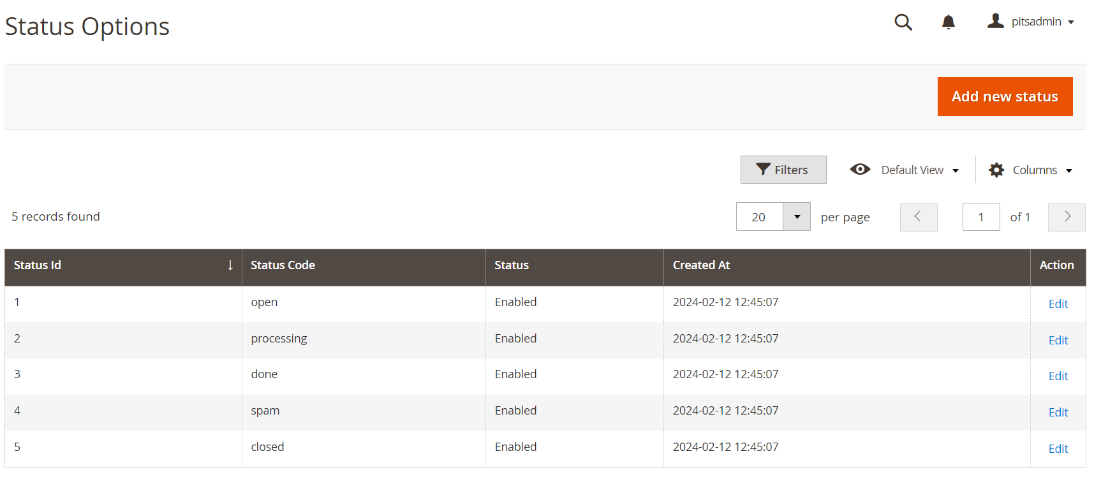Click the Columns gear icon
The height and width of the screenshot is (493, 1101).
pos(996,170)
